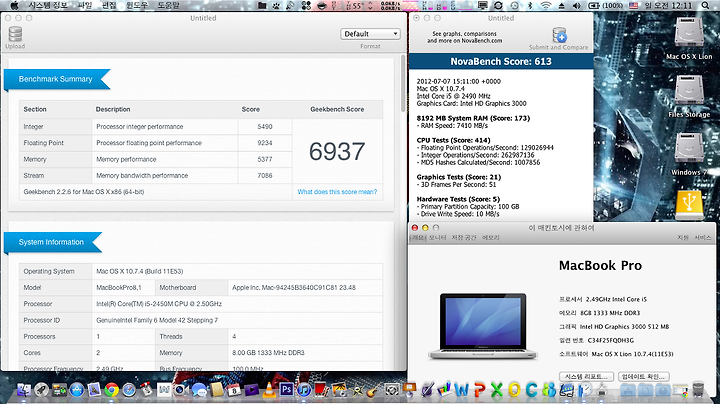Launch Safari from the Dock

point(129,390)
